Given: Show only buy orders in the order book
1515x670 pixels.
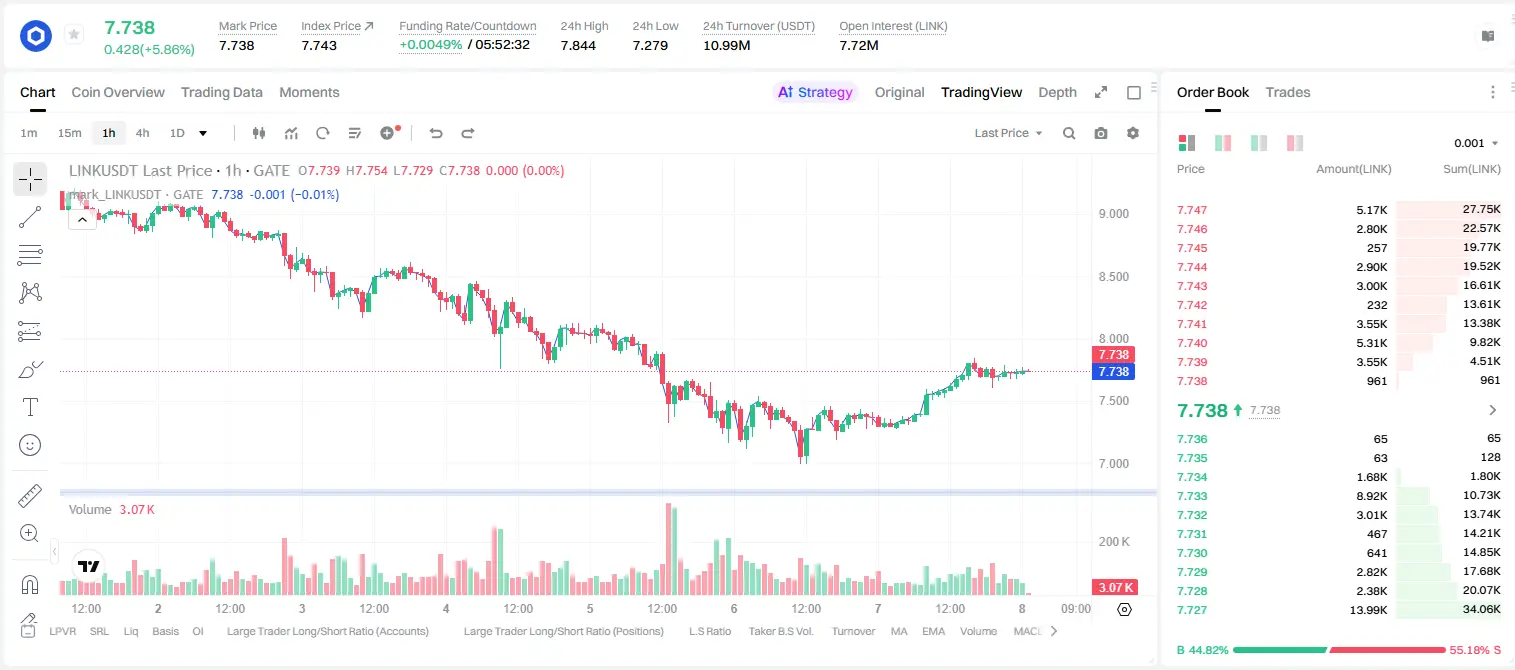Looking at the screenshot, I should pyautogui.click(x=1259, y=143).
